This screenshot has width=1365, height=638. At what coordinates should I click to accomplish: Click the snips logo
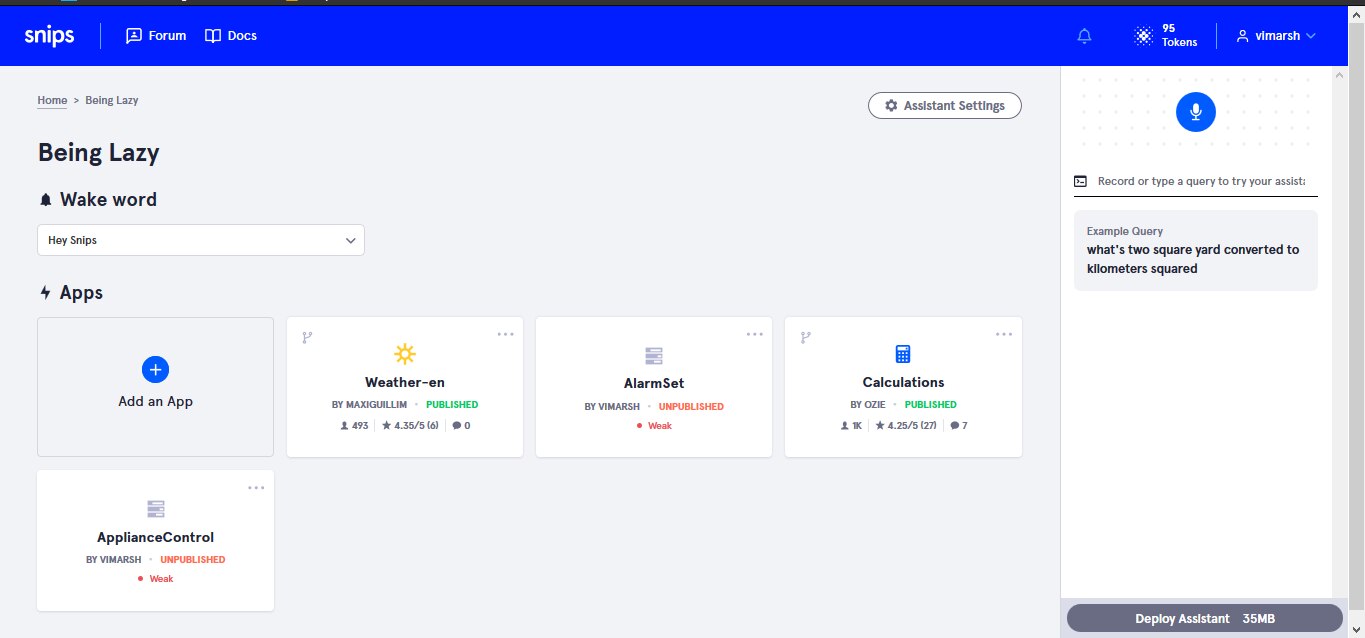click(x=50, y=36)
